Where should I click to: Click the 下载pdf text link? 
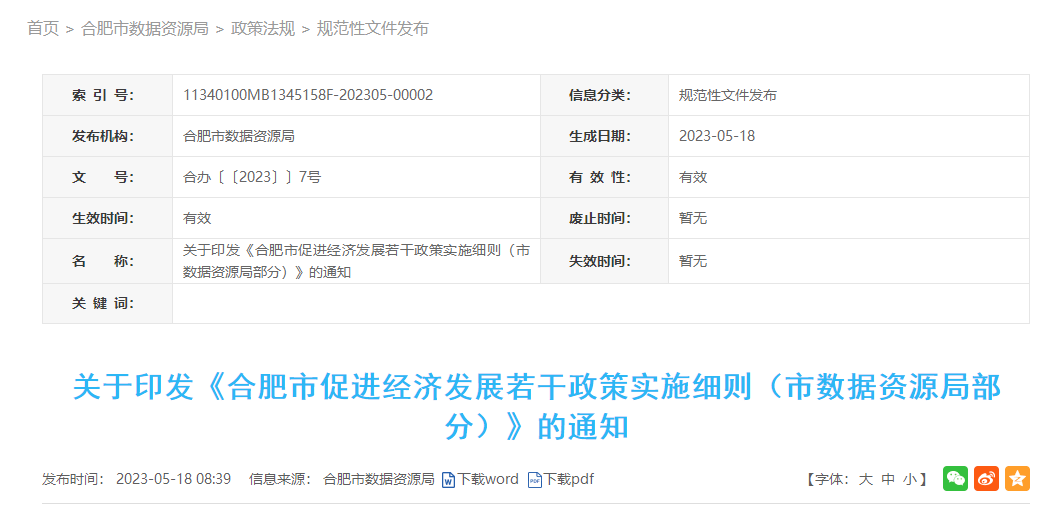click(x=569, y=480)
